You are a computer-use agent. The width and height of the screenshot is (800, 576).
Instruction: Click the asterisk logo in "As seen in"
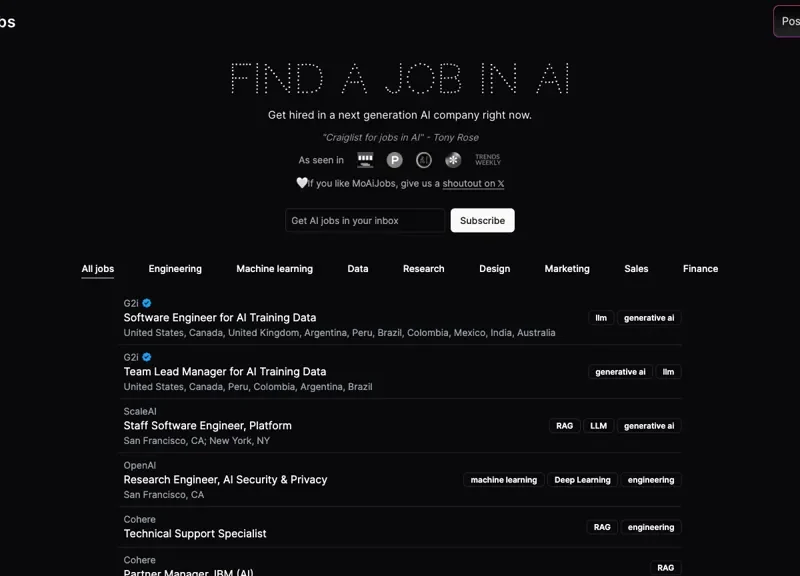click(454, 159)
